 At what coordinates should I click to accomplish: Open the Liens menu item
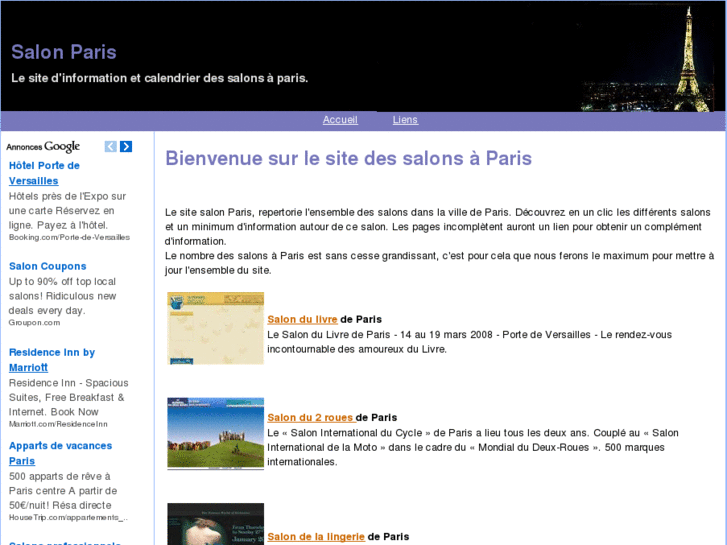405,120
